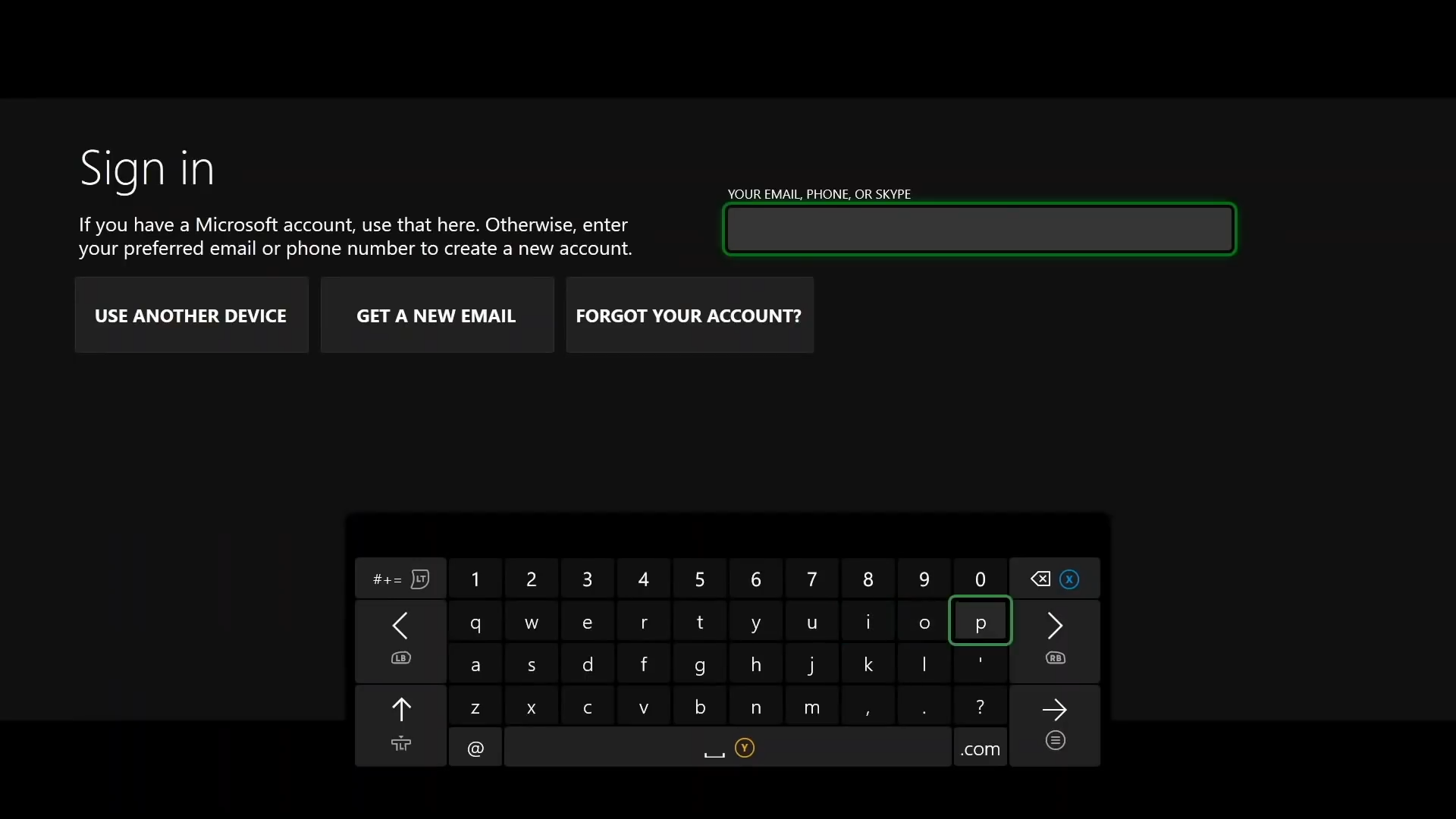Tap the letter m key
Screen dimensions: 1456x819
(x=812, y=707)
